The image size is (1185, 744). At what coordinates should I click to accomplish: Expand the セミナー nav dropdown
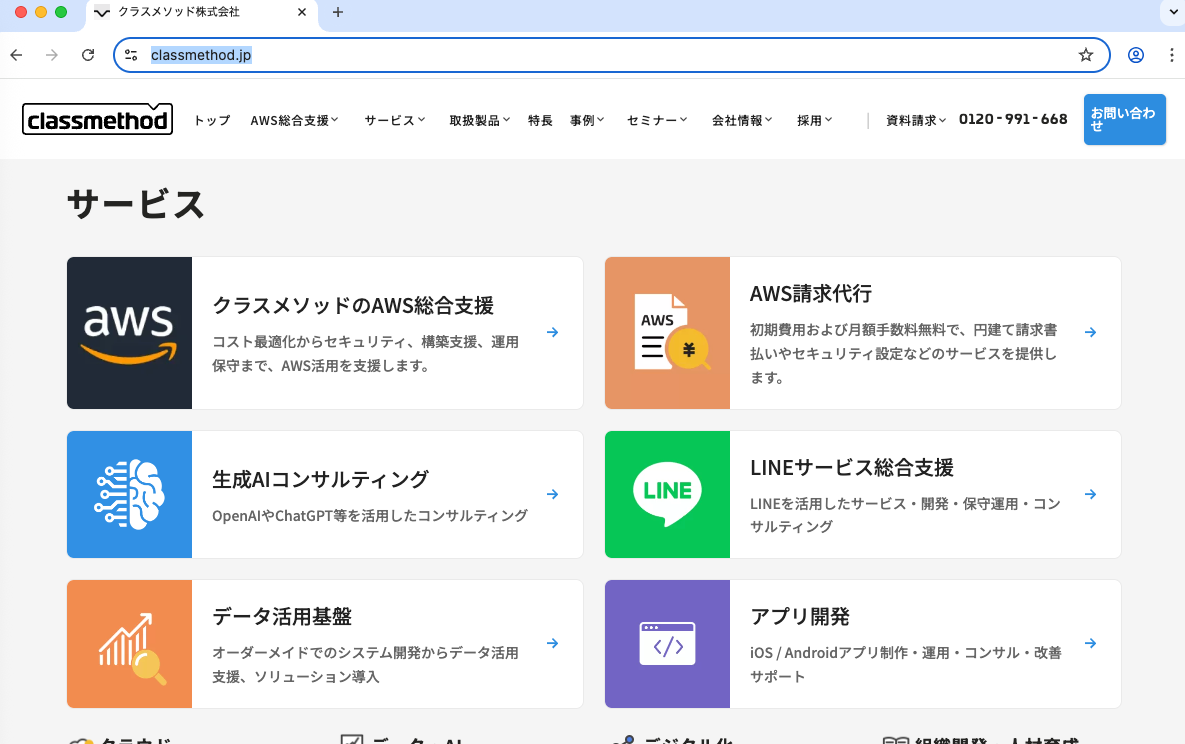pyautogui.click(x=657, y=120)
